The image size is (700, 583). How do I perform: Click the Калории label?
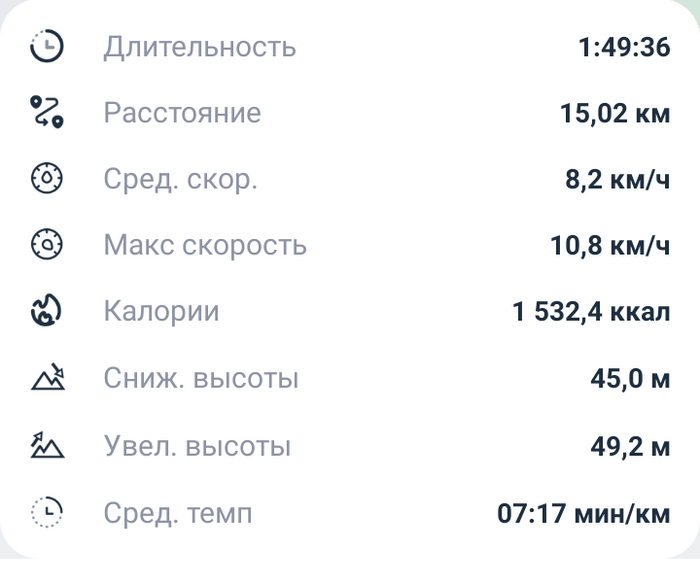coord(161,312)
